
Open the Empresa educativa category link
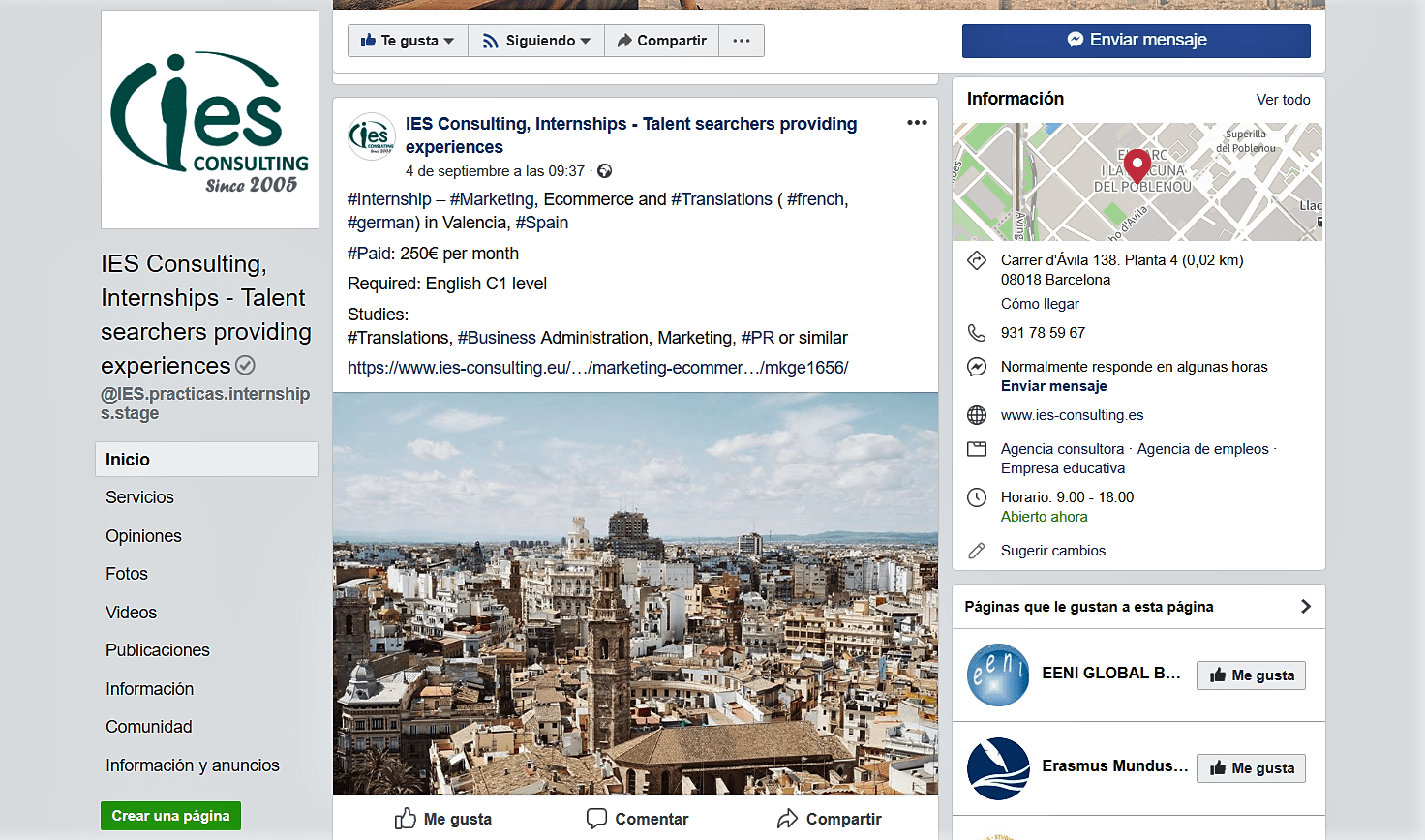(x=1063, y=468)
